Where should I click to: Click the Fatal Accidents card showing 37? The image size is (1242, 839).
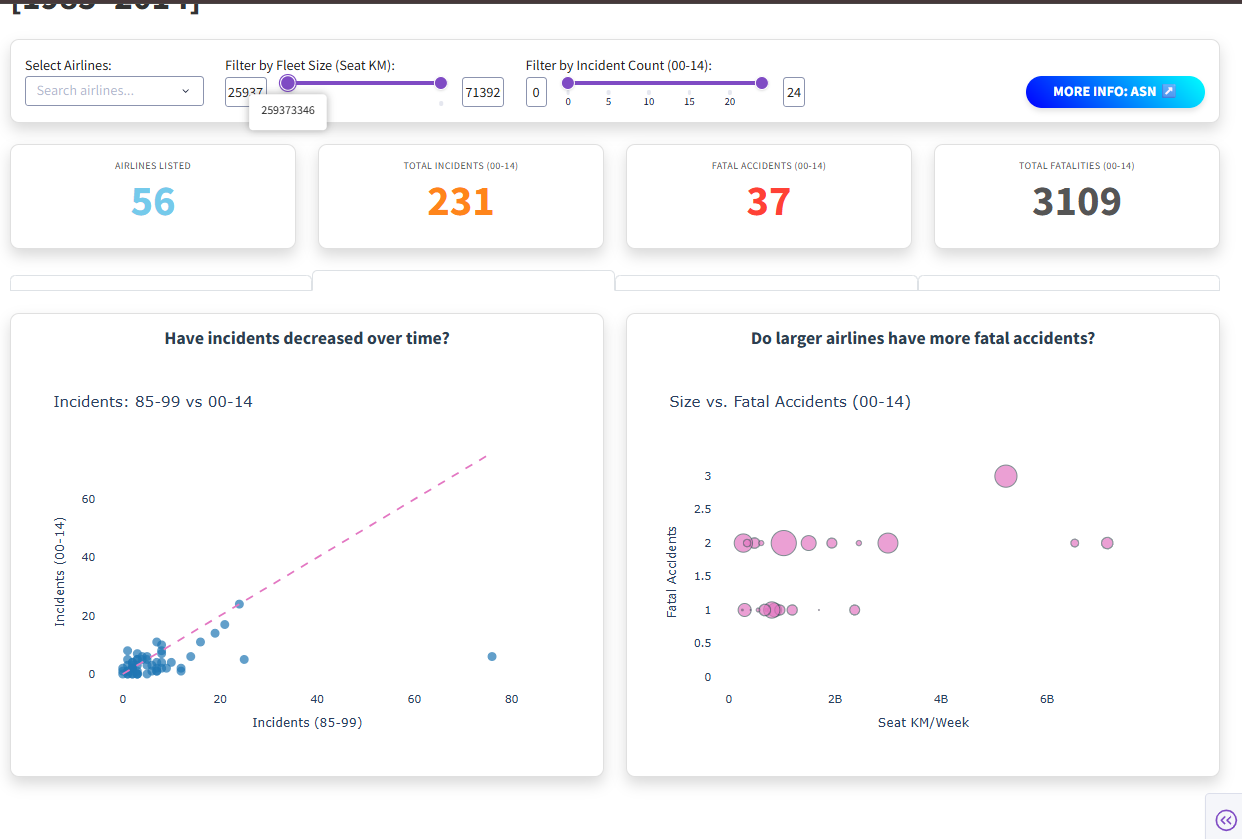(768, 196)
